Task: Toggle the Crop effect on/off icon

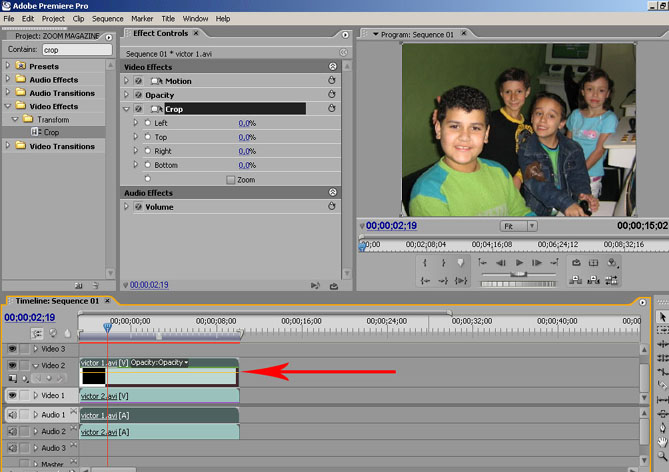Action: tap(139, 109)
